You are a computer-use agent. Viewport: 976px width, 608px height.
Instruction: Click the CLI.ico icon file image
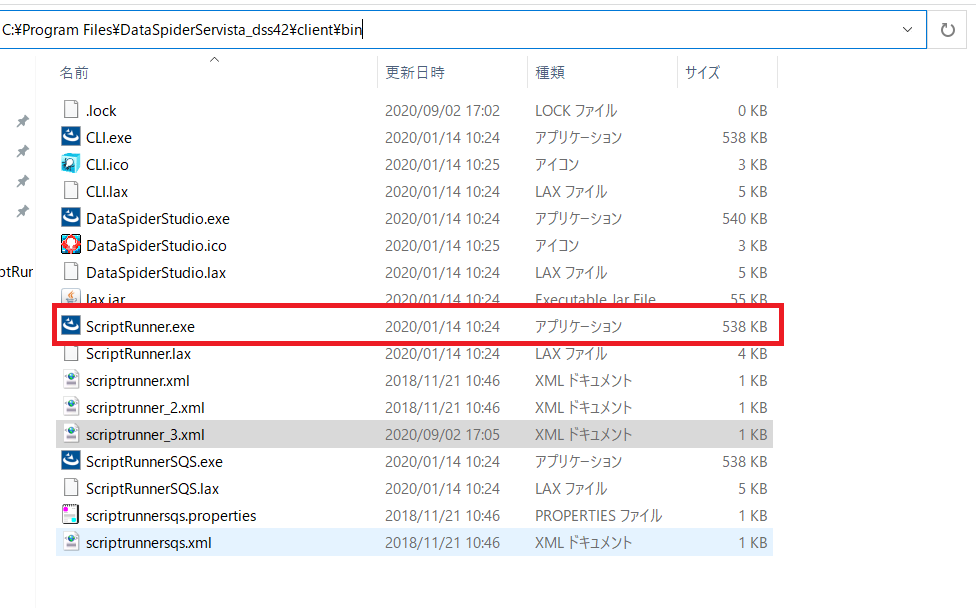click(71, 164)
